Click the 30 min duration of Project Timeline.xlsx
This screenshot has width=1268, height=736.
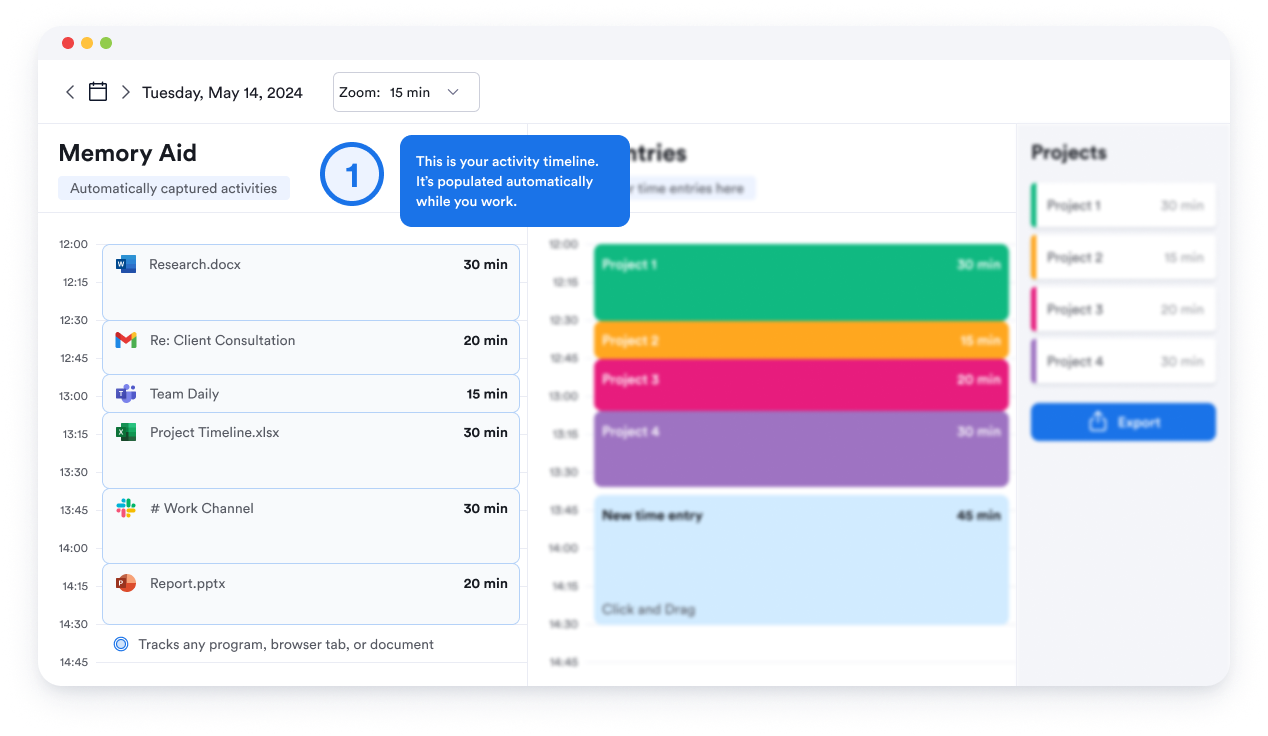point(485,433)
